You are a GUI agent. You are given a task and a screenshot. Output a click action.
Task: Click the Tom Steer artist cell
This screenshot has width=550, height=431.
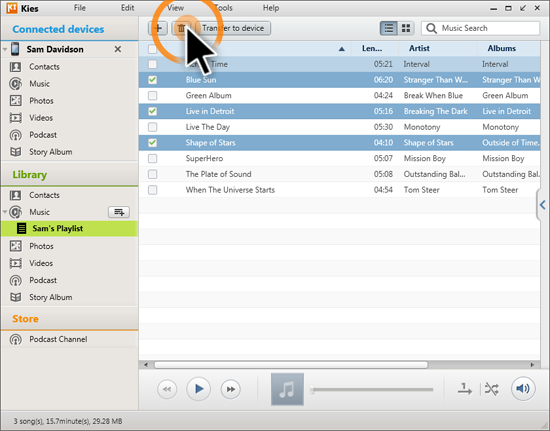point(421,190)
